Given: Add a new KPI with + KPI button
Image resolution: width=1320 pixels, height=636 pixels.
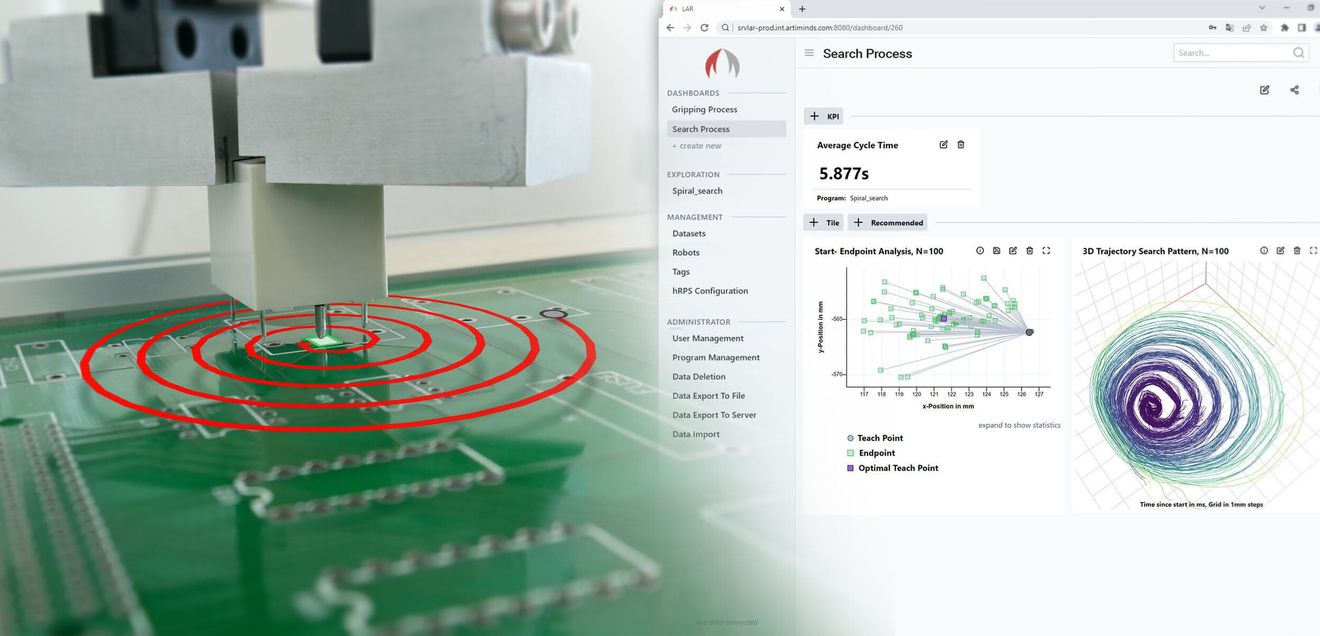Looking at the screenshot, I should [x=825, y=117].
